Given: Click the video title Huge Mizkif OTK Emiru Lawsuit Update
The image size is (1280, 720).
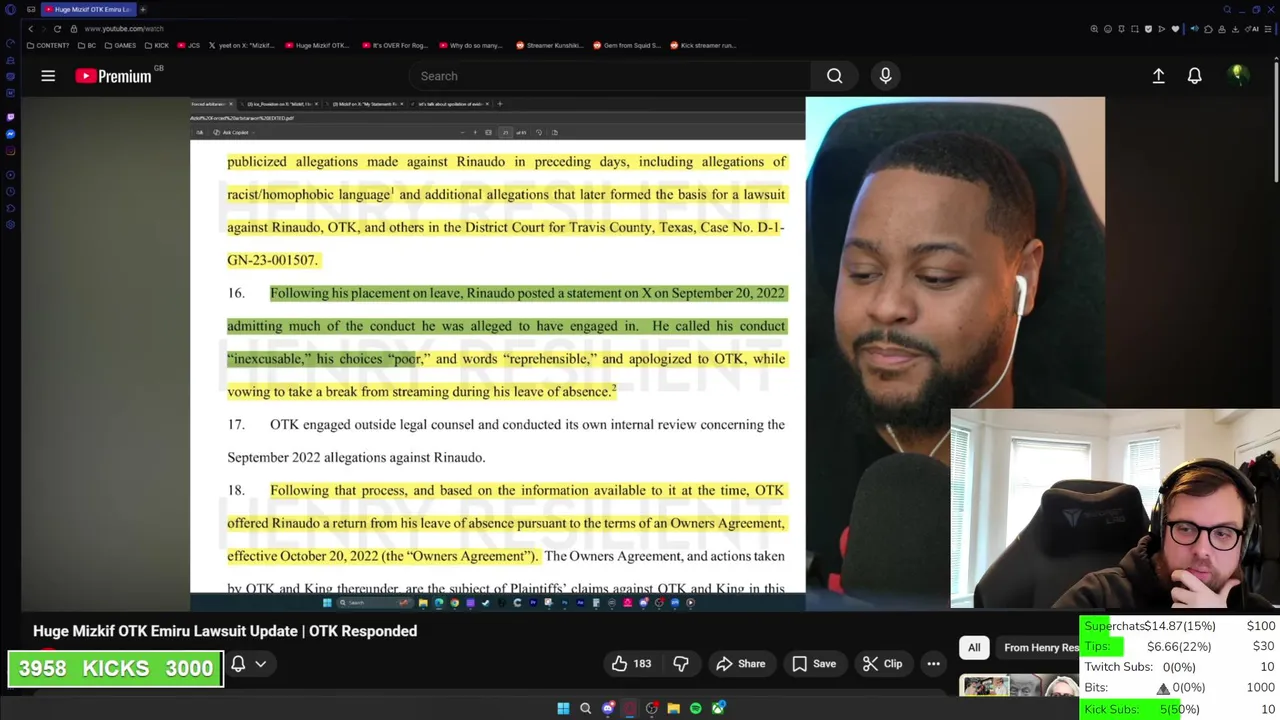Looking at the screenshot, I should coord(225,631).
